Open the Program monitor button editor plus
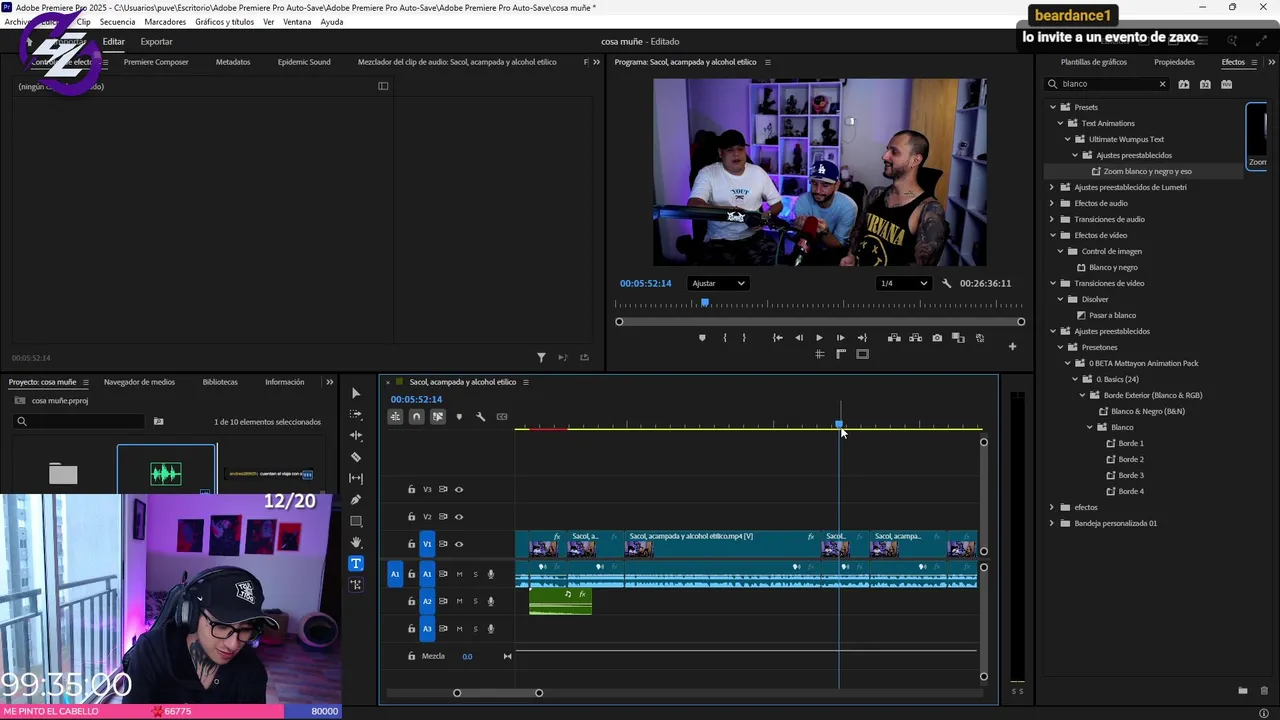The width and height of the screenshot is (1280, 720). pyautogui.click(x=1012, y=347)
